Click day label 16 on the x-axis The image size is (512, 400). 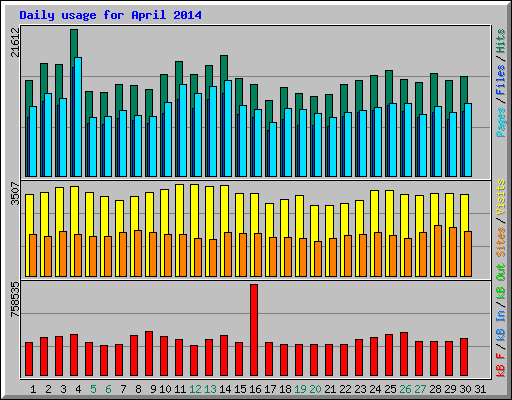[x=255, y=389]
